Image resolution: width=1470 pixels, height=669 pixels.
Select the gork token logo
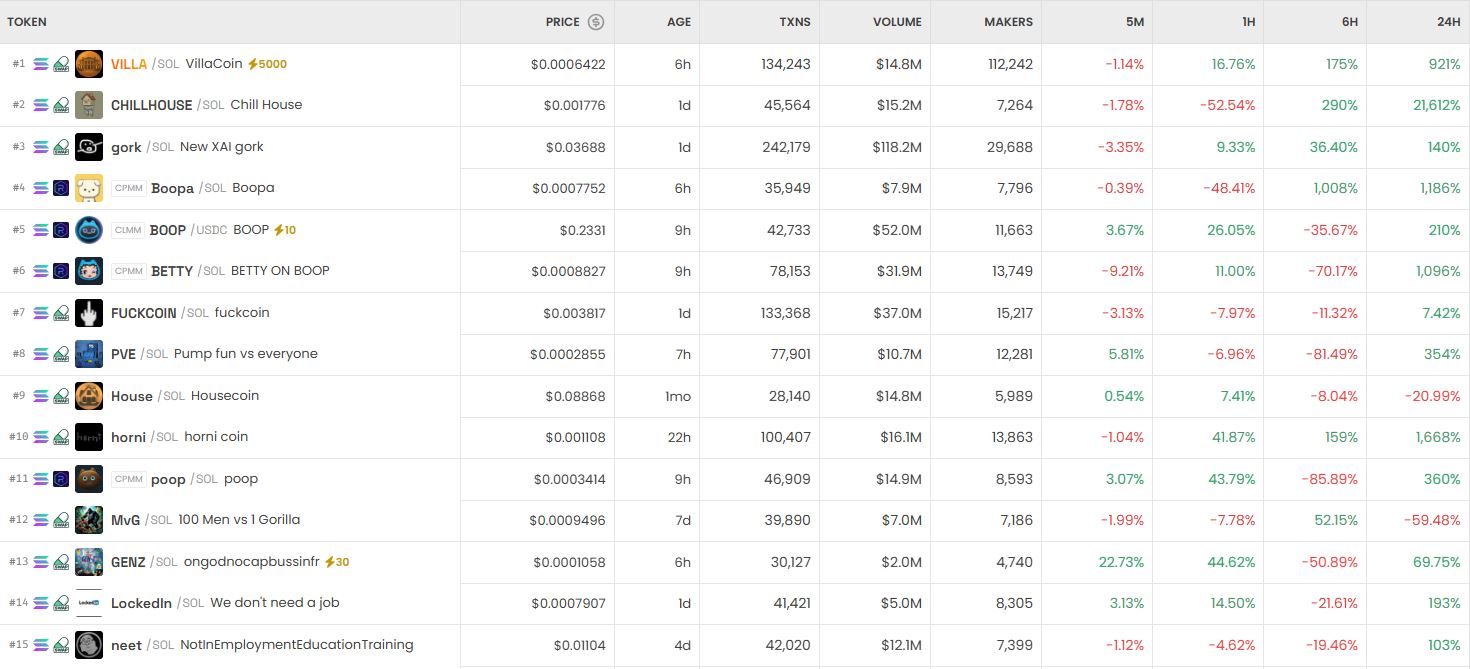(89, 147)
